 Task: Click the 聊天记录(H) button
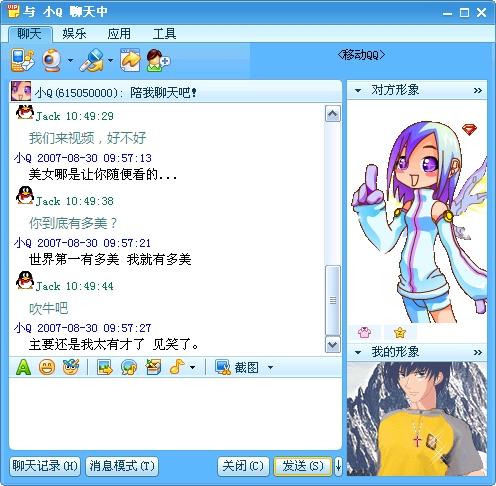point(45,466)
